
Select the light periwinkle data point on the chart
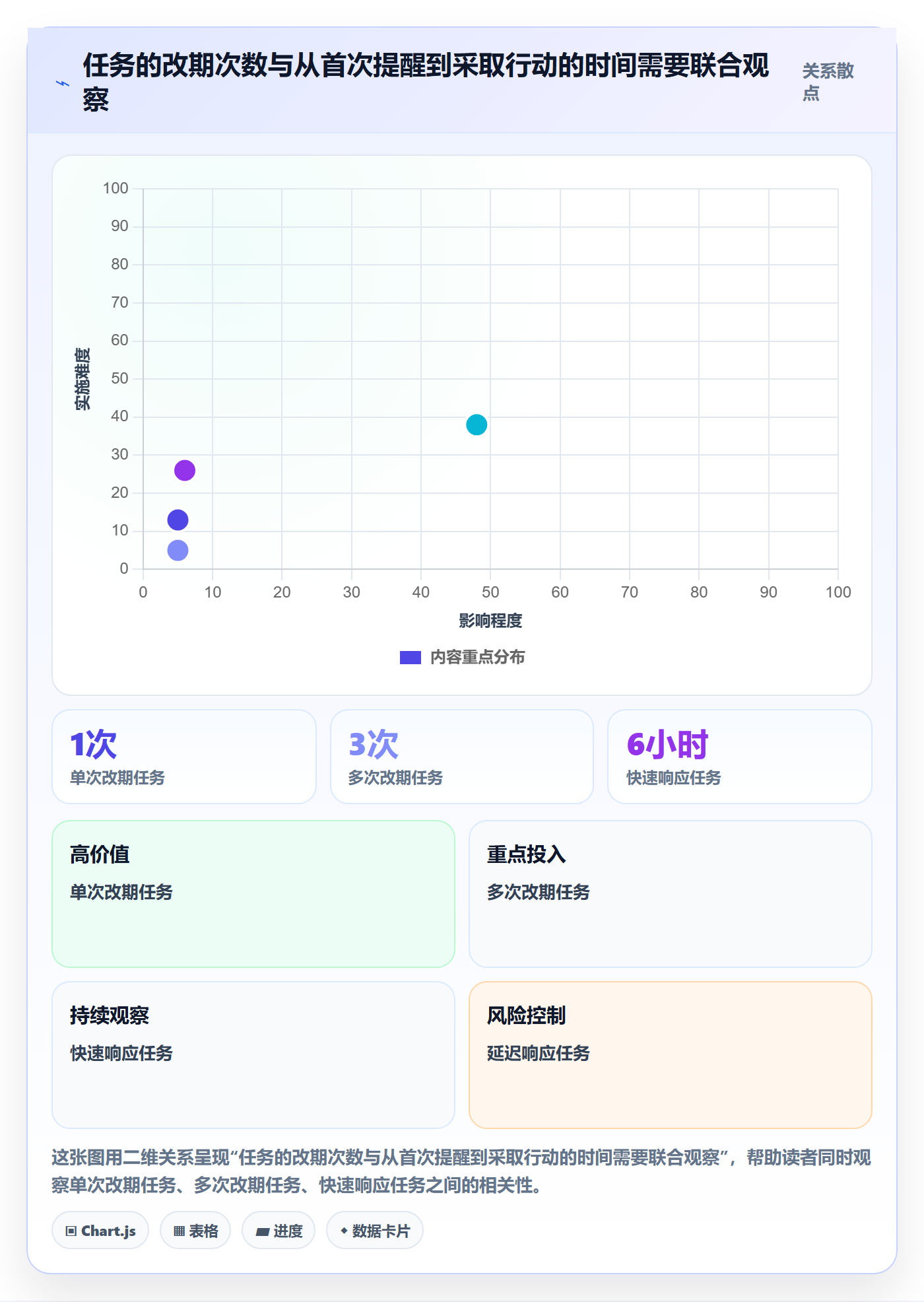click(178, 550)
